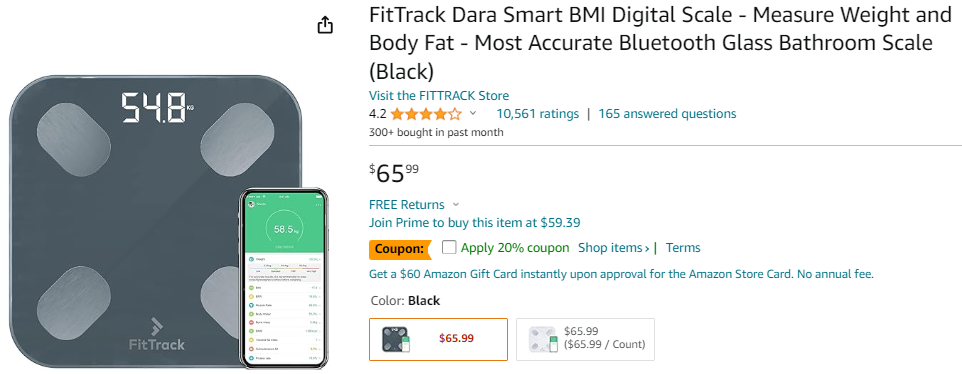Image resolution: width=962 pixels, height=374 pixels.
Task: Click the black scale thumbnail icon in swatch
Action: pos(396,339)
